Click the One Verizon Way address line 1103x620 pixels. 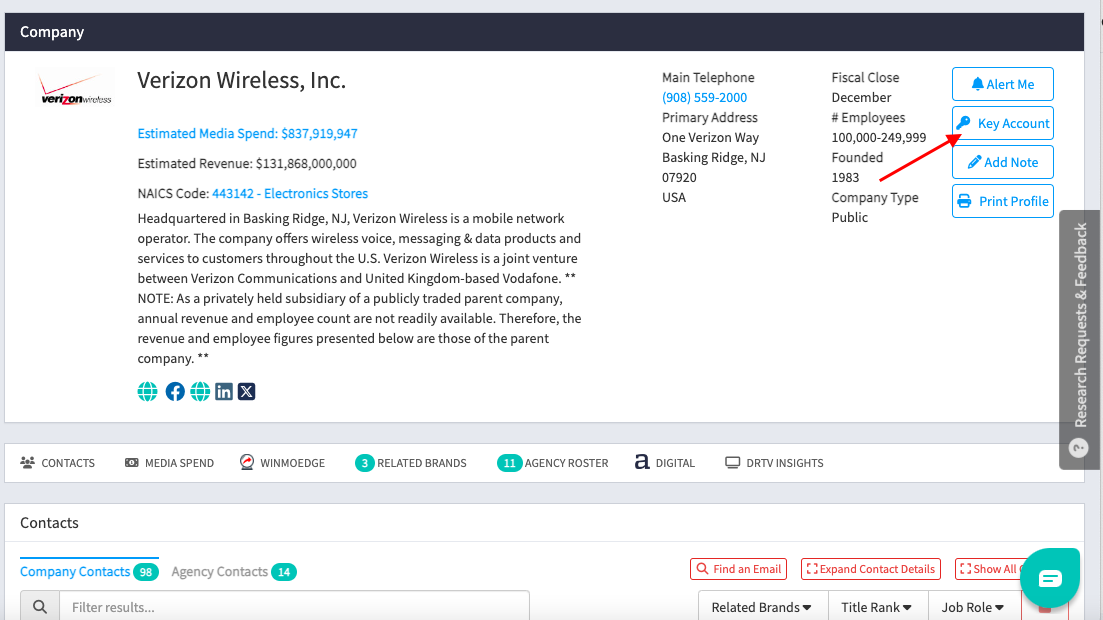[x=710, y=138]
